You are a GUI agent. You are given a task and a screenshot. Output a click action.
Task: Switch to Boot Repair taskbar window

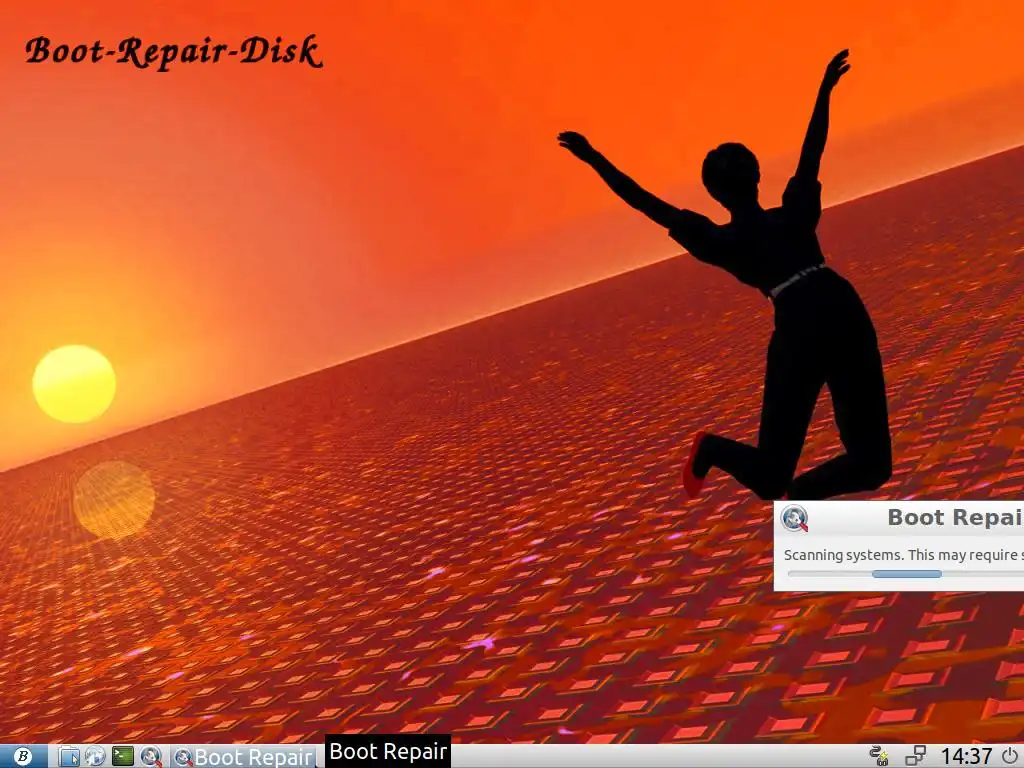pos(244,756)
